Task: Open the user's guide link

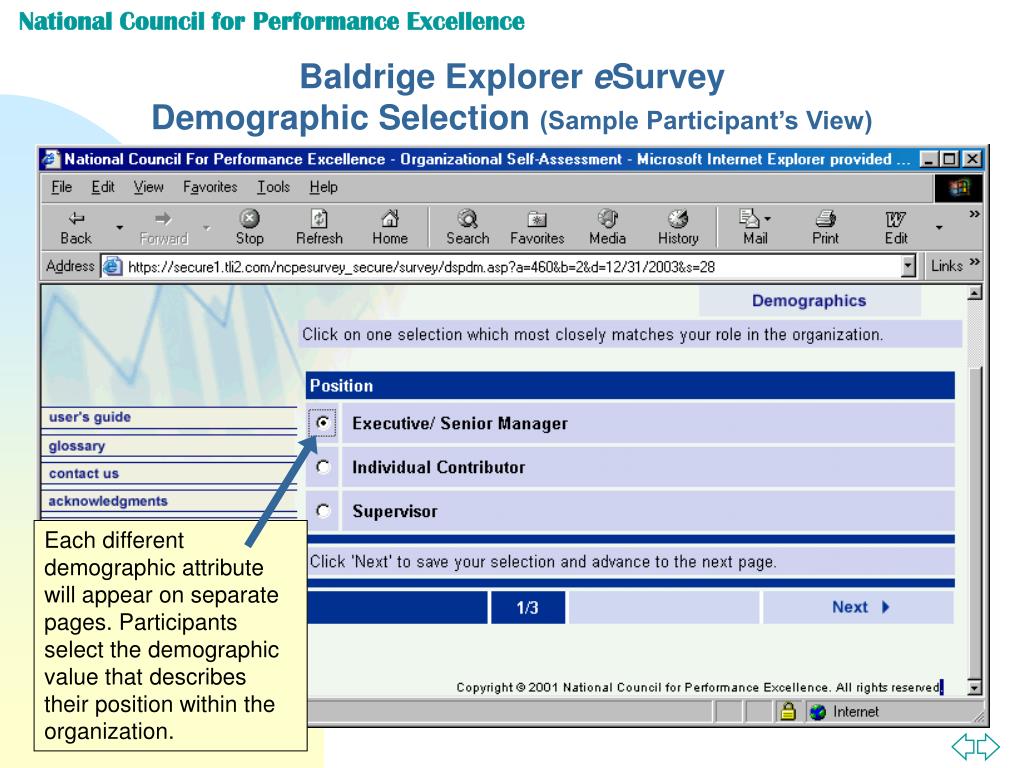Action: click(x=89, y=417)
